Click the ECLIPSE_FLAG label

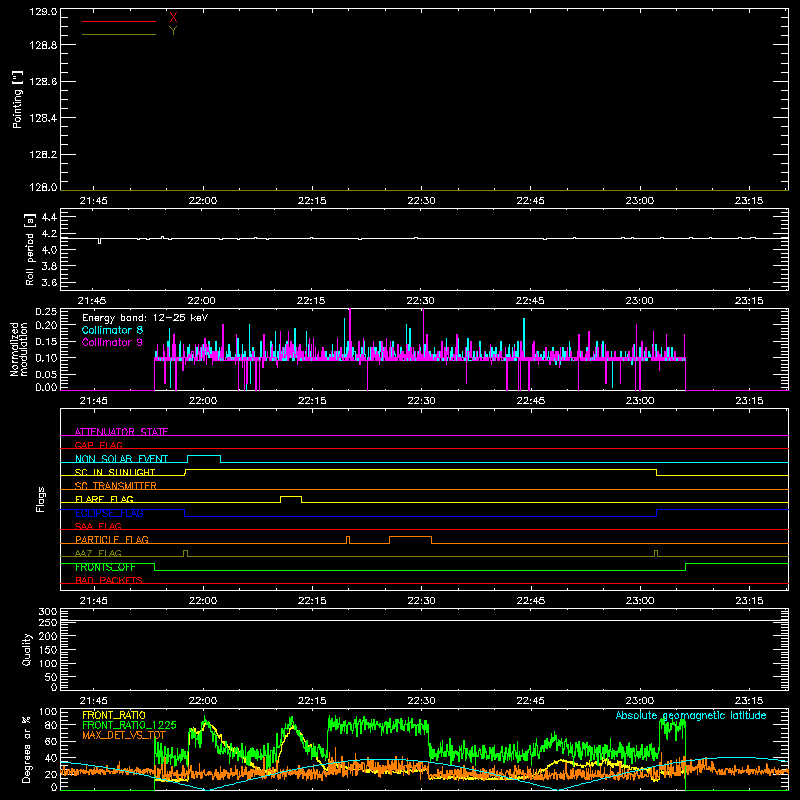tap(109, 513)
